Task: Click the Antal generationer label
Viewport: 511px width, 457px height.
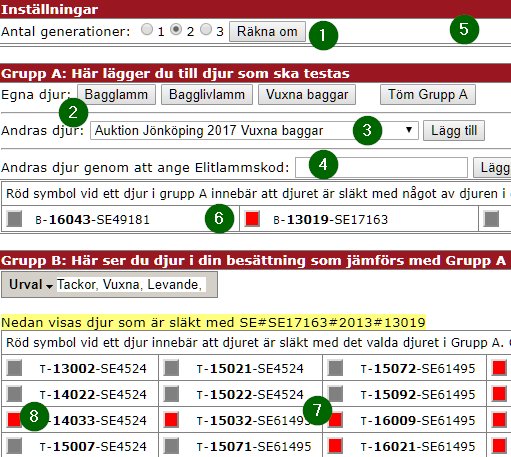Action: point(65,32)
